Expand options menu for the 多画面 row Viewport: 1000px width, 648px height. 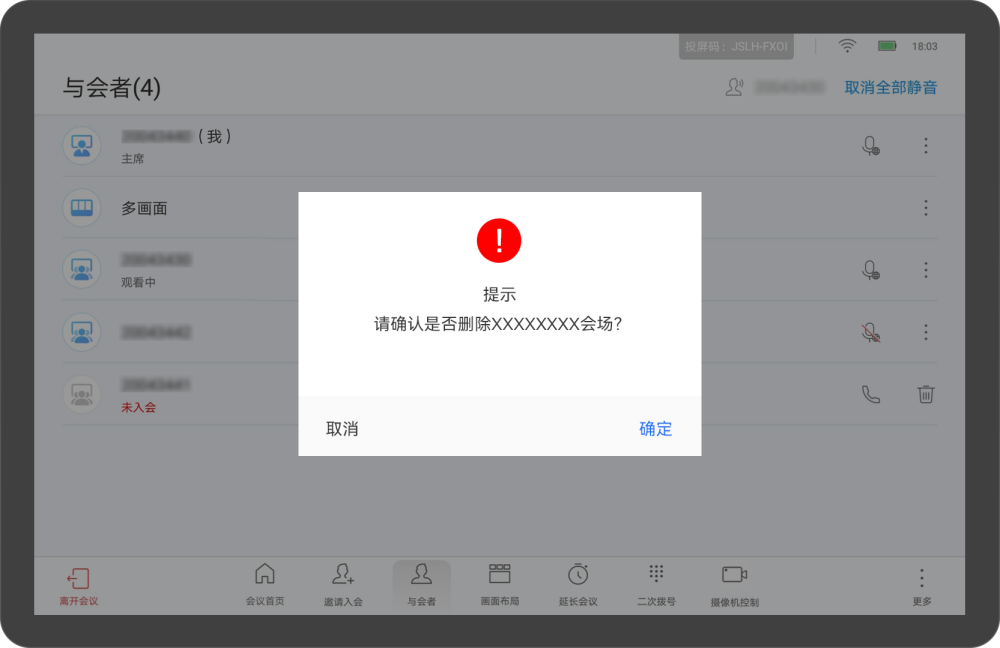[926, 208]
